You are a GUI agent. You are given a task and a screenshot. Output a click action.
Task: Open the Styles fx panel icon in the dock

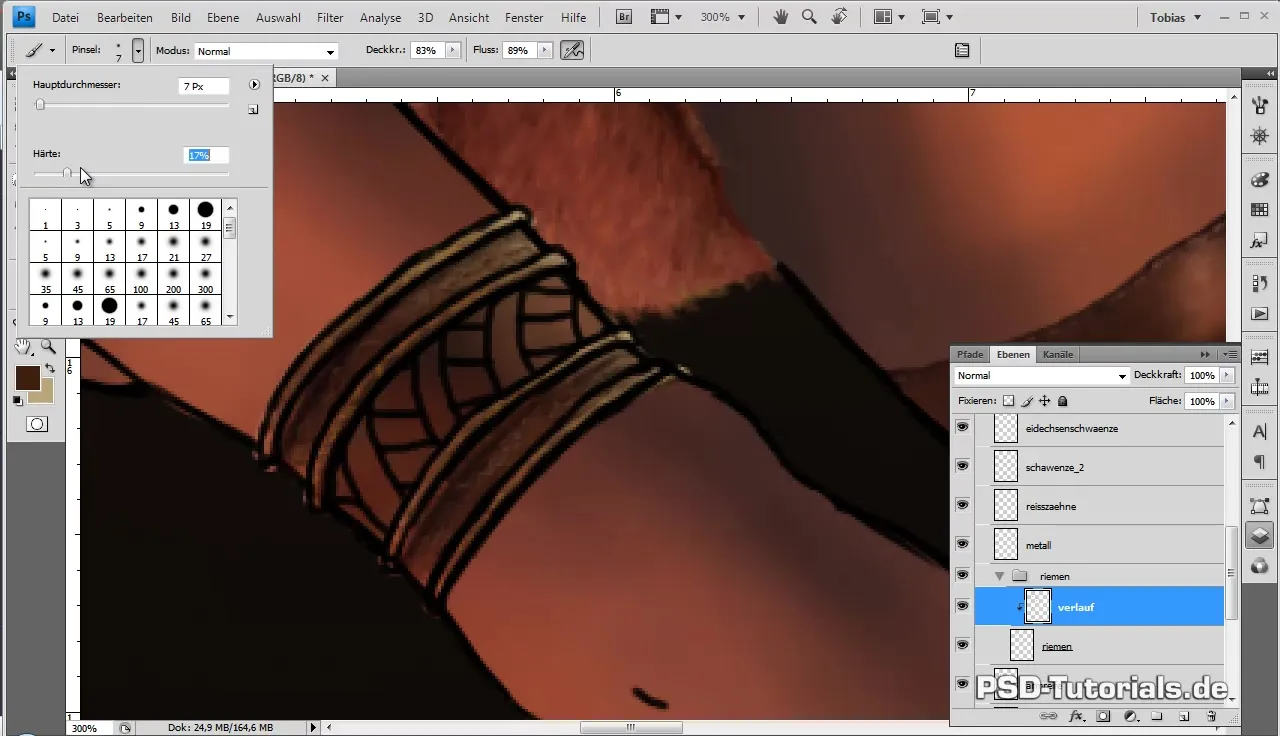(1260, 241)
